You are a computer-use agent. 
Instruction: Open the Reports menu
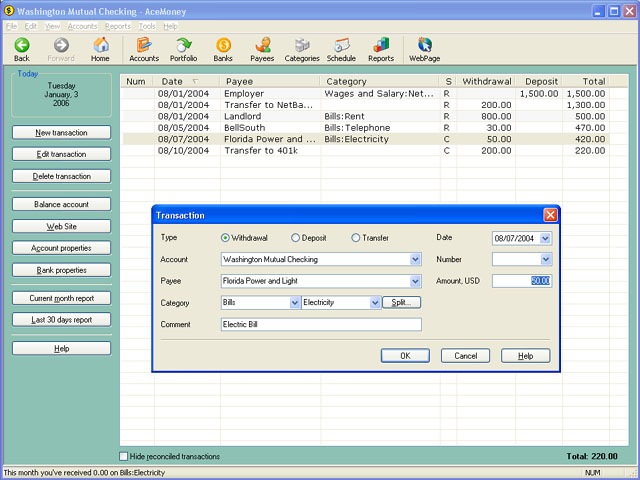118,27
